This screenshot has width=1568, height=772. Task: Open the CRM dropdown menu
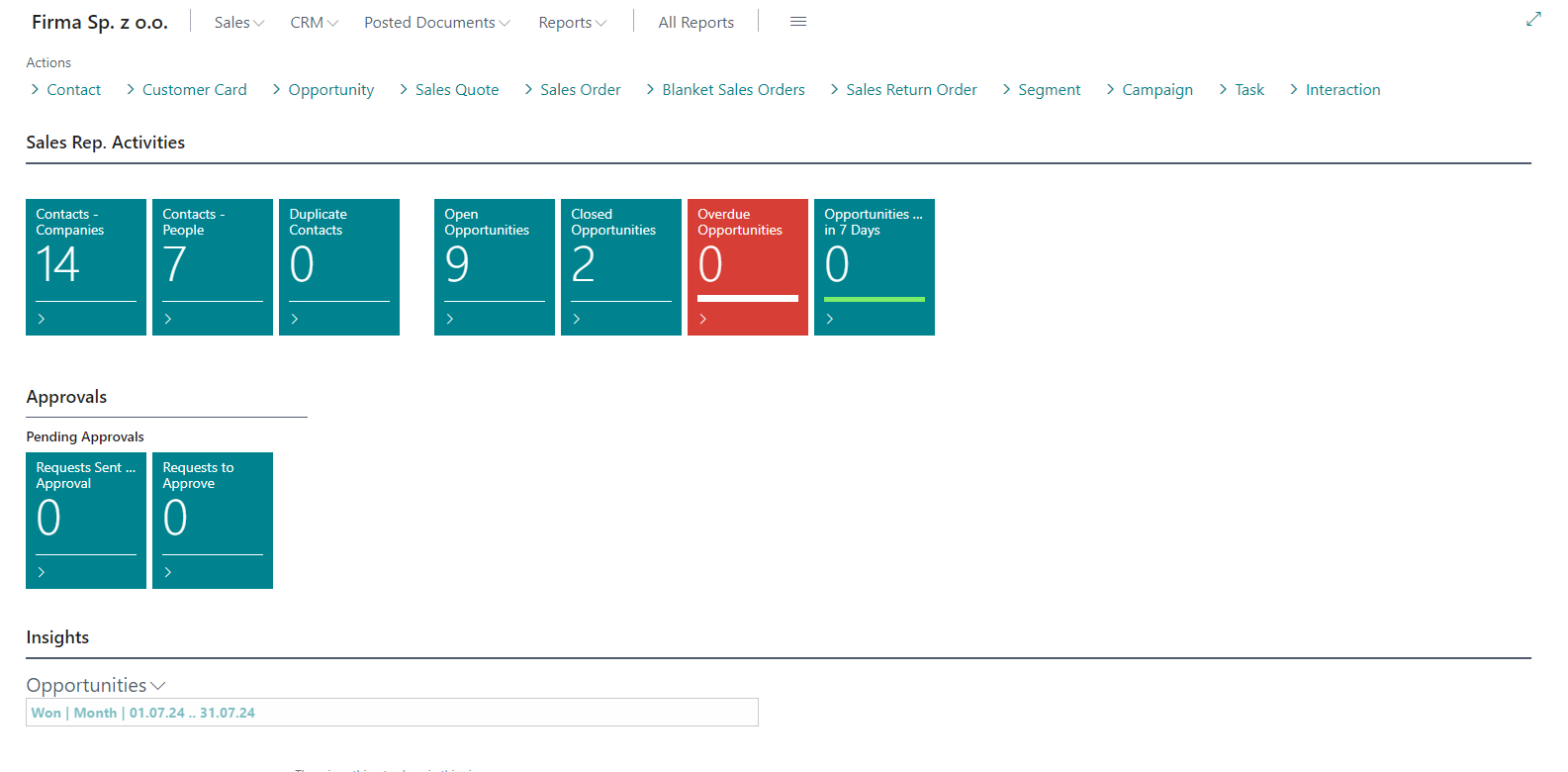click(314, 23)
